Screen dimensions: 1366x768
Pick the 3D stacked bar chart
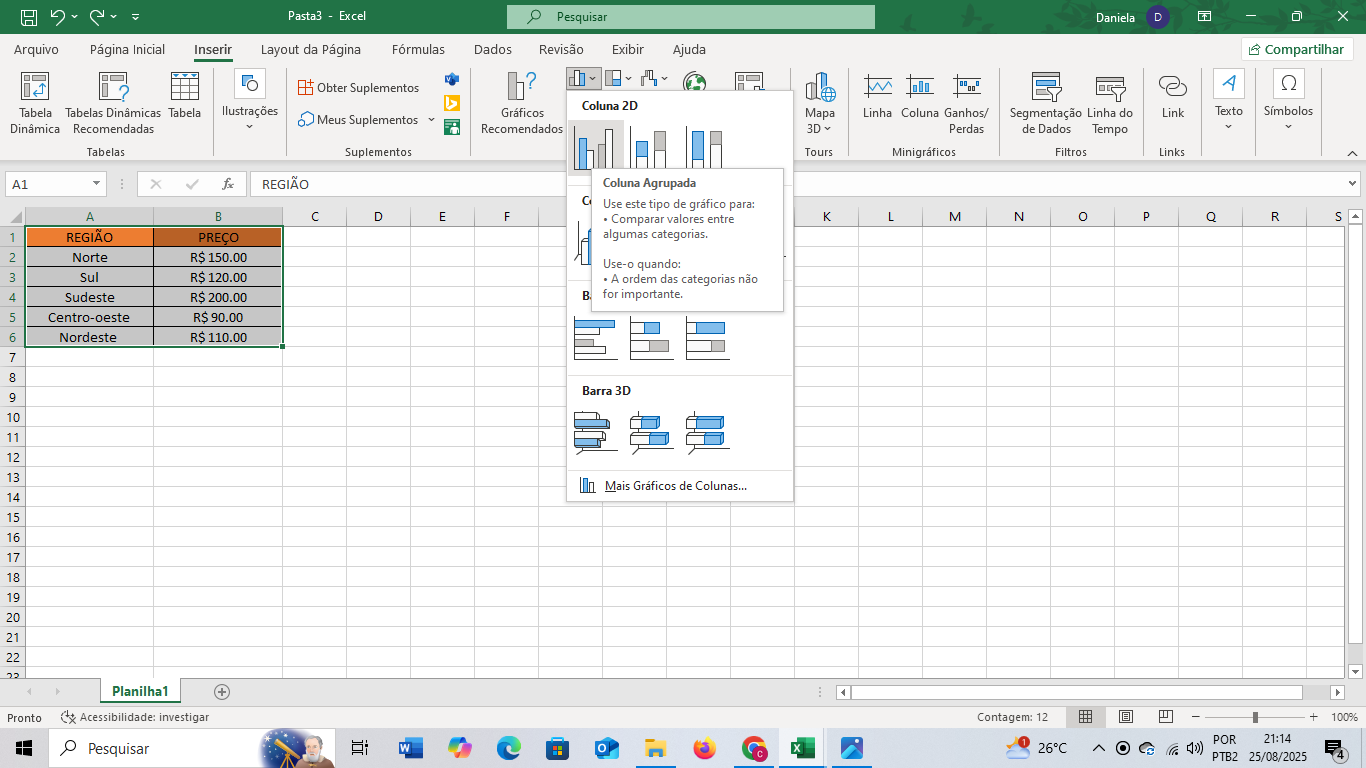[x=651, y=432]
